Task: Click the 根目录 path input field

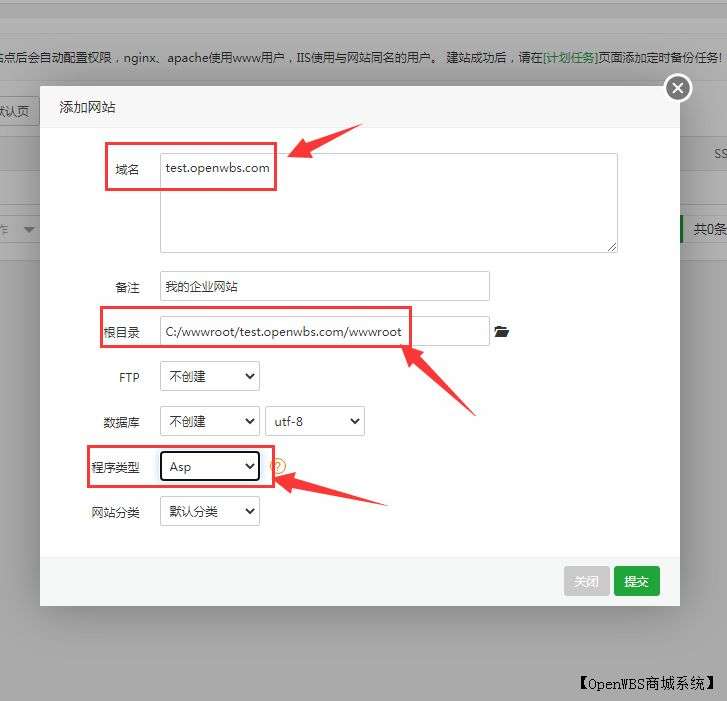Action: [x=324, y=331]
